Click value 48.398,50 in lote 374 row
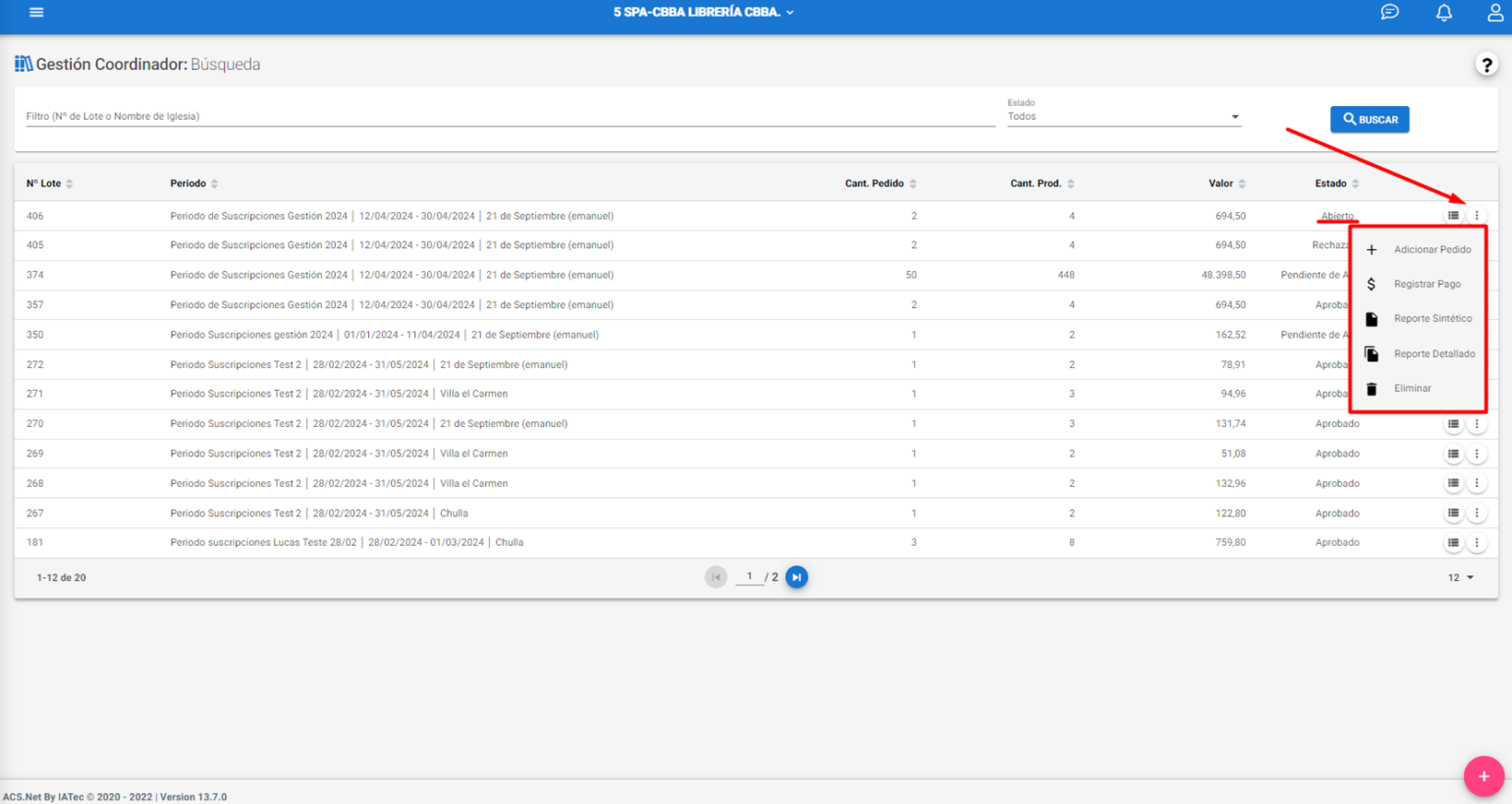This screenshot has width=1512, height=804. coord(1223,275)
